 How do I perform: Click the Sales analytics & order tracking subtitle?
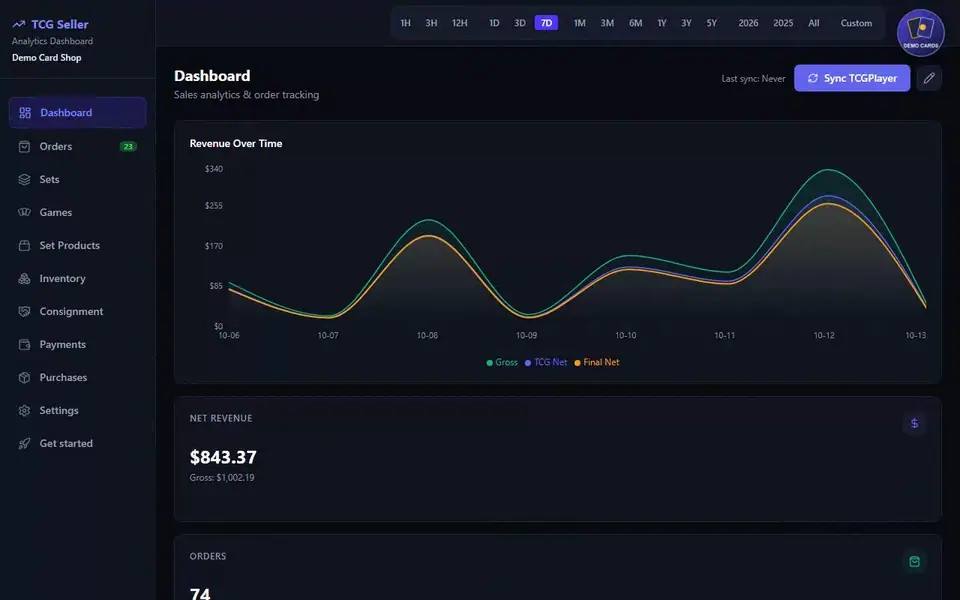coord(246,95)
